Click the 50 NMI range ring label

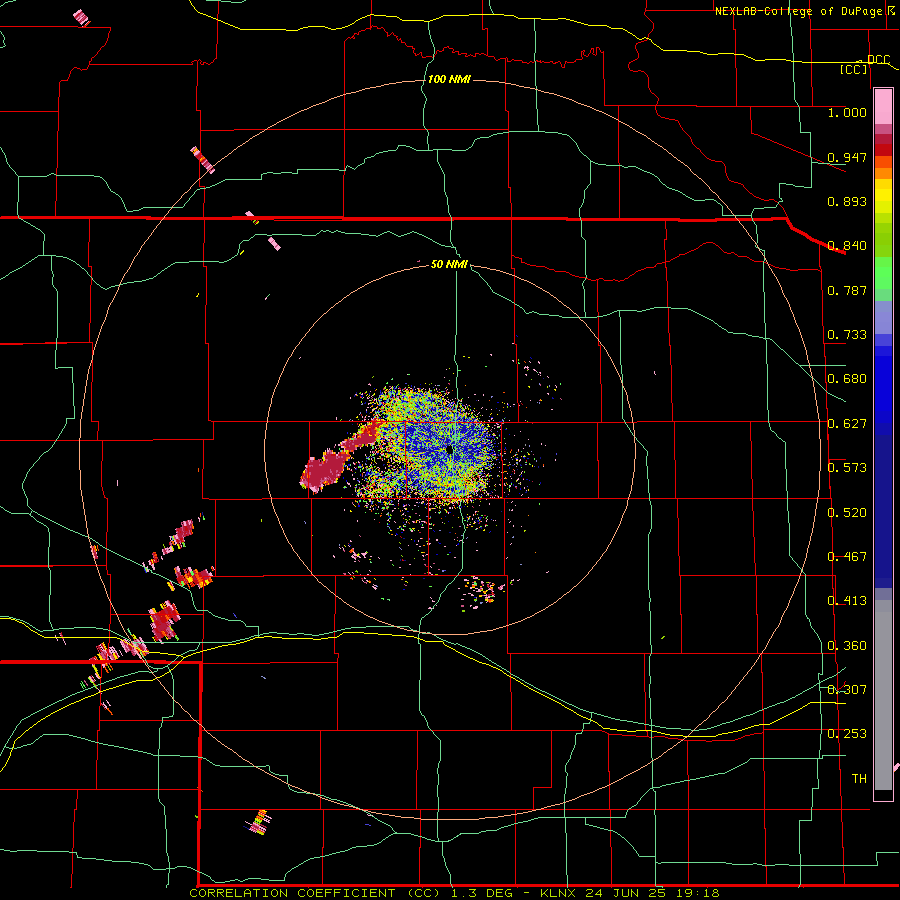pos(449,264)
